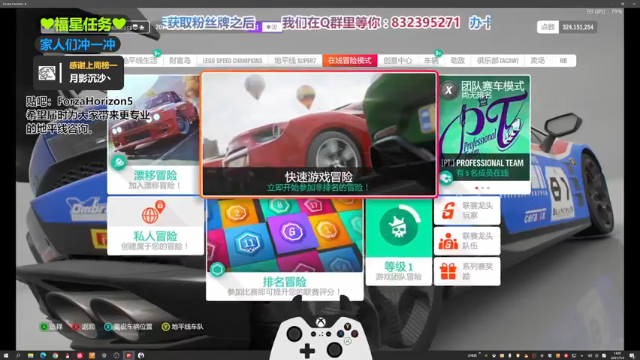Open 等级 1 游戏团队冒险 tile
Screen dimensions: 640x360
pyautogui.click(x=398, y=242)
